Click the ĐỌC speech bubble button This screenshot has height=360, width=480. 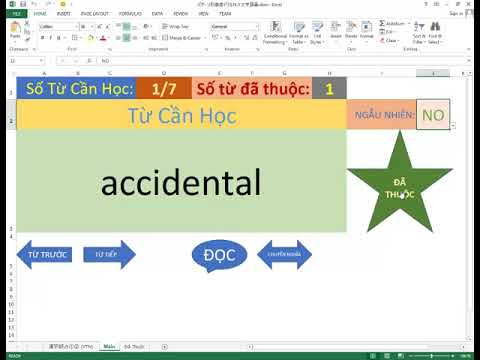click(x=219, y=255)
